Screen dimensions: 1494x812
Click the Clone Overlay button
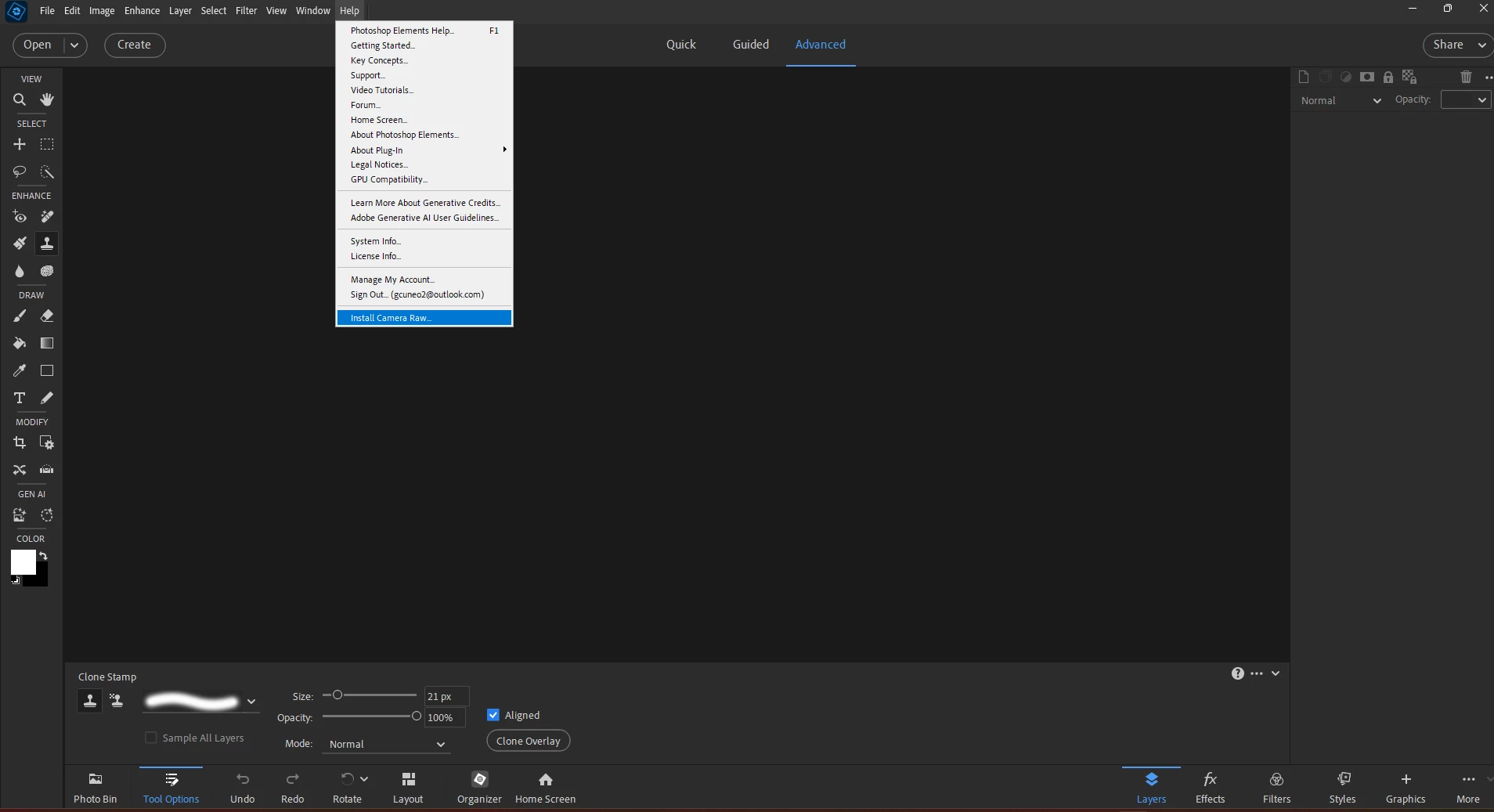tap(529, 741)
